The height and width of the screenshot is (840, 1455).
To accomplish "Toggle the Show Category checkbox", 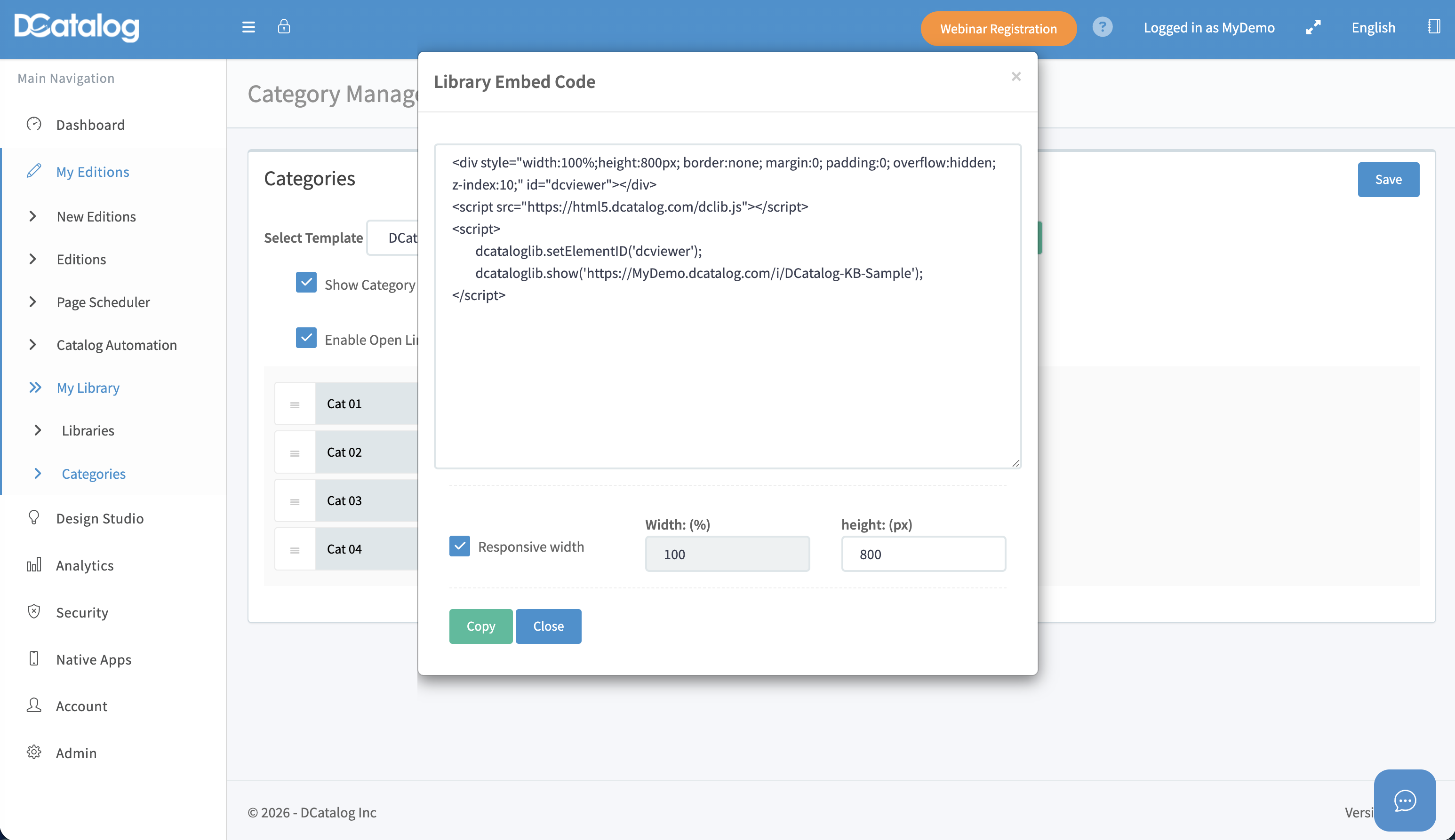I will click(x=306, y=283).
